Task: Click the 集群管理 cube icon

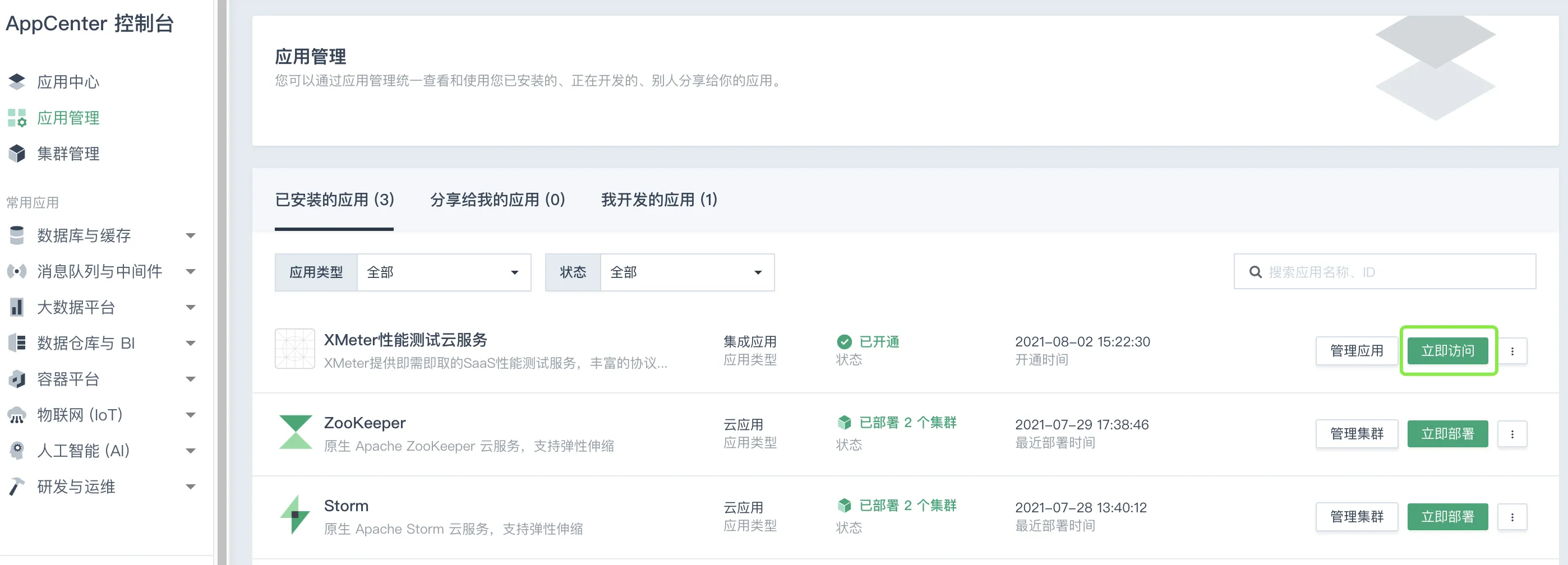Action: tap(17, 153)
